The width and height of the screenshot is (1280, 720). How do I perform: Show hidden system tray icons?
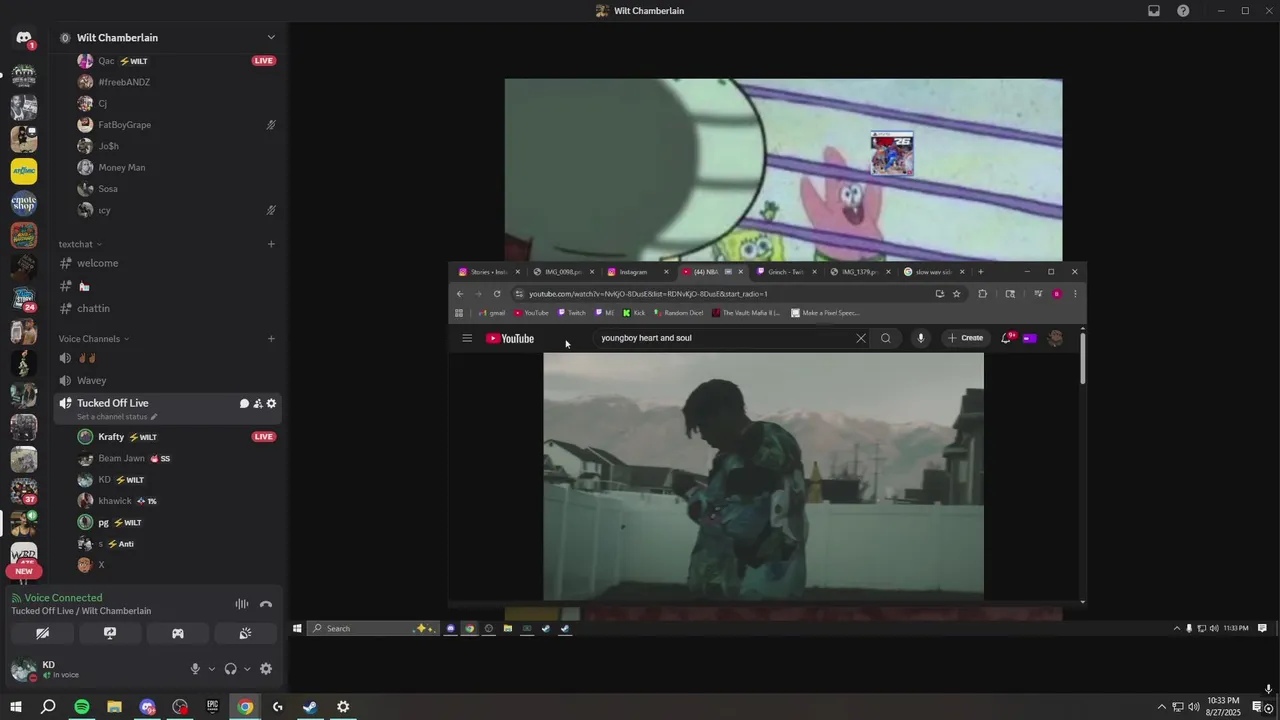tap(1162, 707)
